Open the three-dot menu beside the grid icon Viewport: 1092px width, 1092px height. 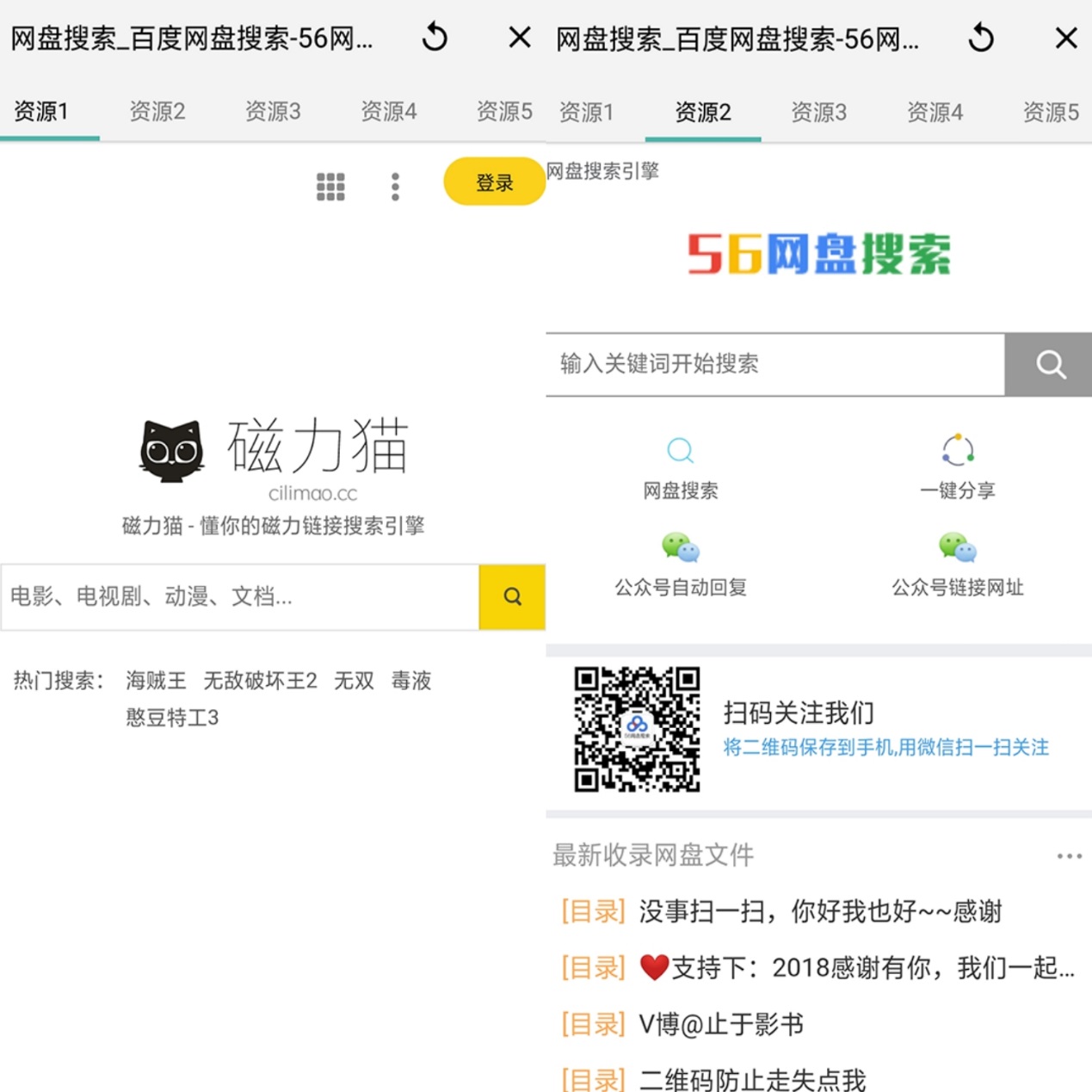click(x=395, y=186)
